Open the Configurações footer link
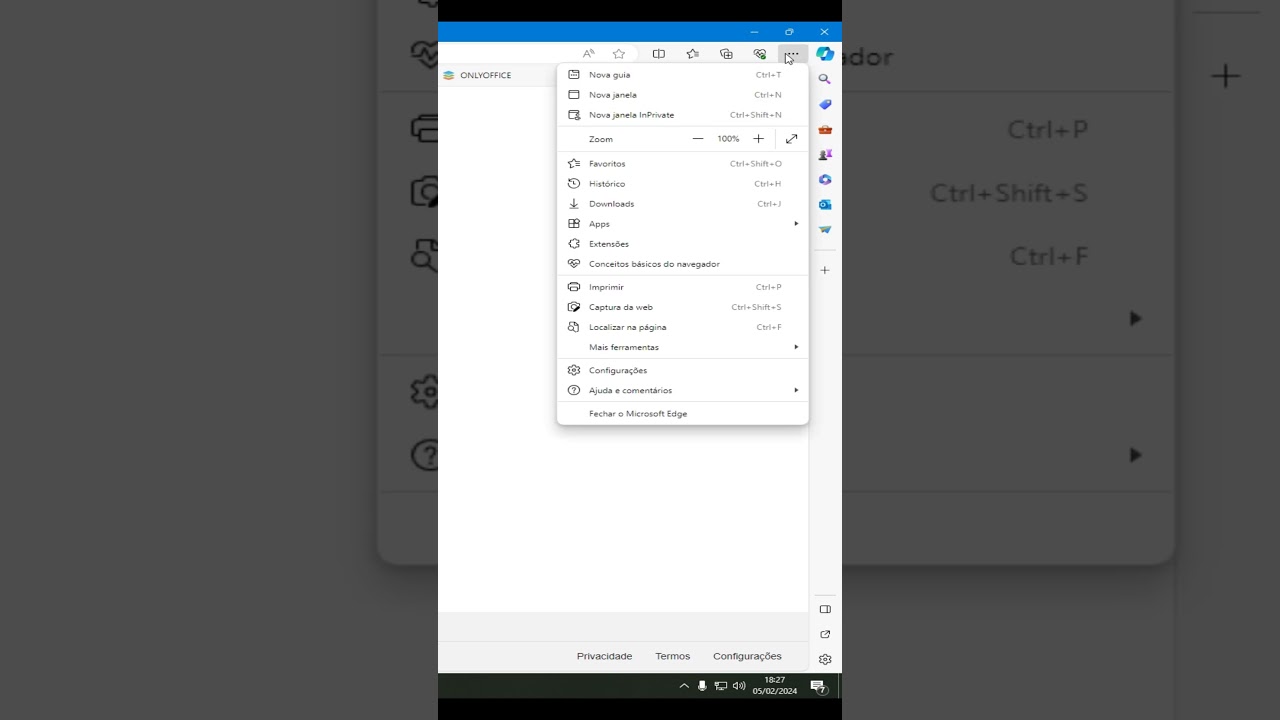Viewport: 1280px width, 720px height. click(x=747, y=656)
